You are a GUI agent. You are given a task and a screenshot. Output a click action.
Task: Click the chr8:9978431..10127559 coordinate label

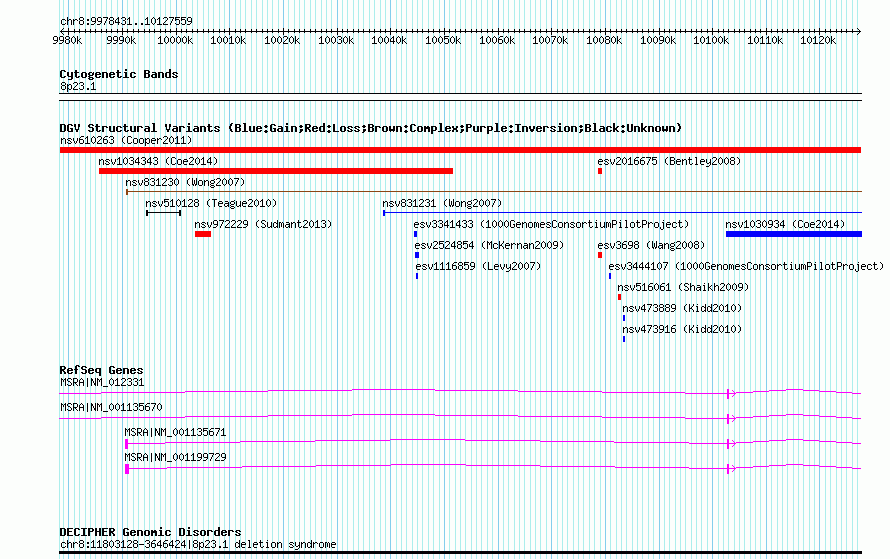[x=126, y=21]
